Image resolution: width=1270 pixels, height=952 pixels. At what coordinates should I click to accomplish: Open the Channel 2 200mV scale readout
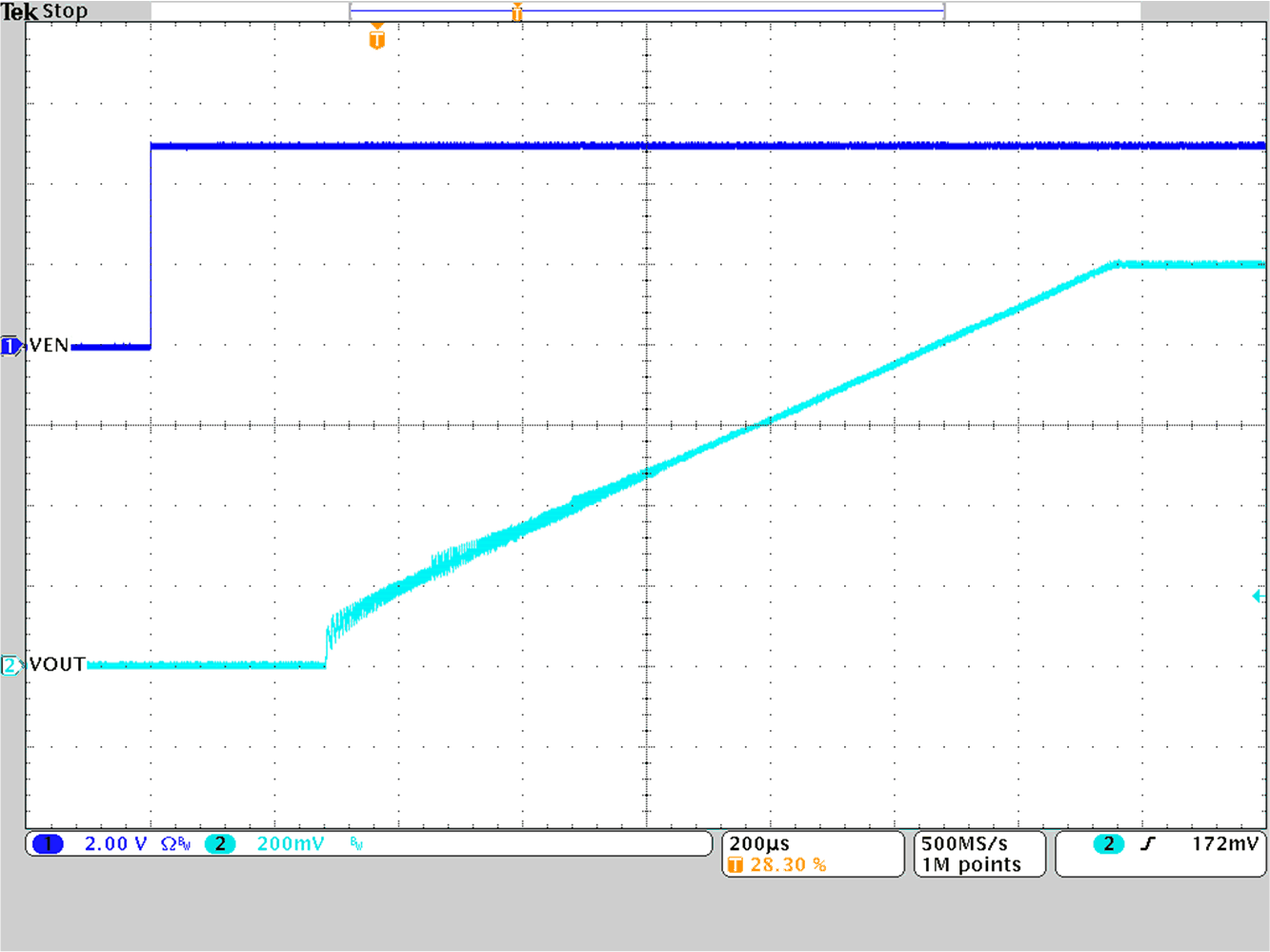[x=289, y=843]
